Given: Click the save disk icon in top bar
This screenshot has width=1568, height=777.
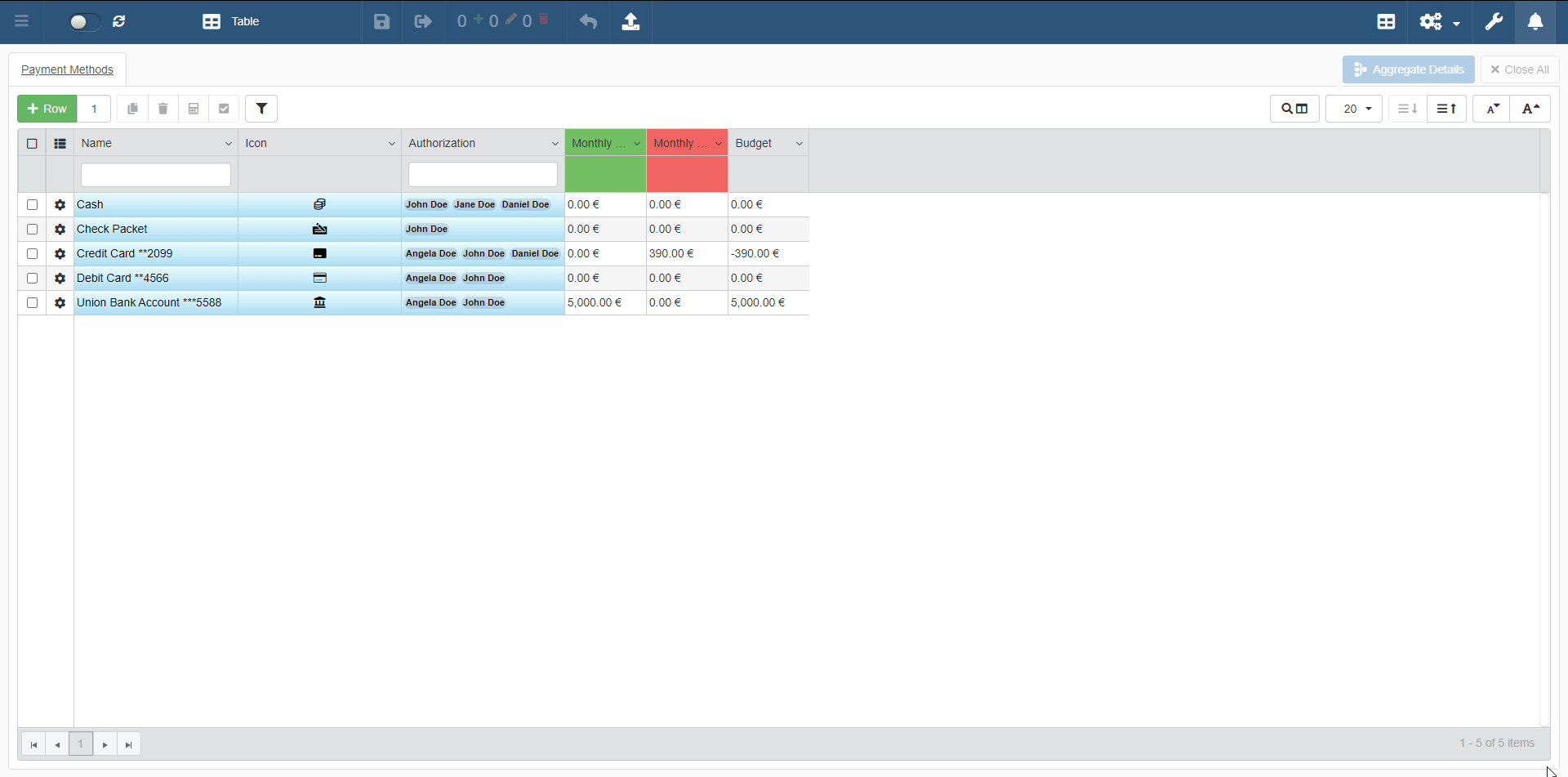Looking at the screenshot, I should click(x=381, y=21).
